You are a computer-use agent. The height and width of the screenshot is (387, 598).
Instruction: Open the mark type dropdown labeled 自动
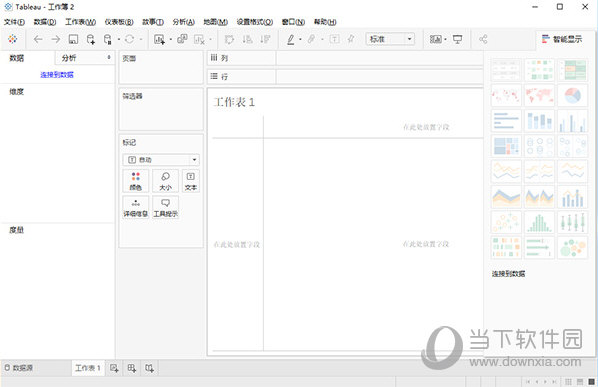pyautogui.click(x=161, y=160)
